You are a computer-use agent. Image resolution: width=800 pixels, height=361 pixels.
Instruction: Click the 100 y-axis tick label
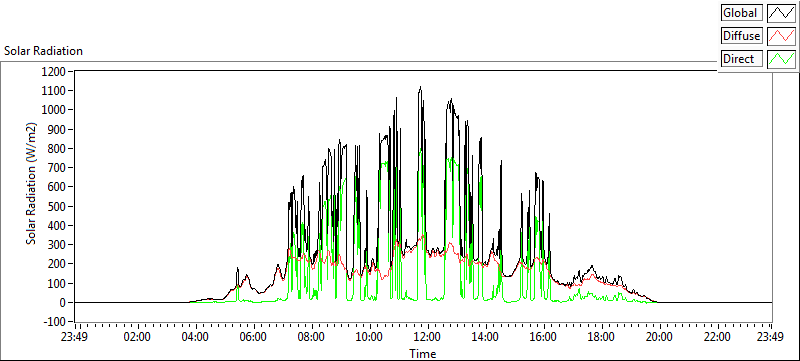coord(58,283)
